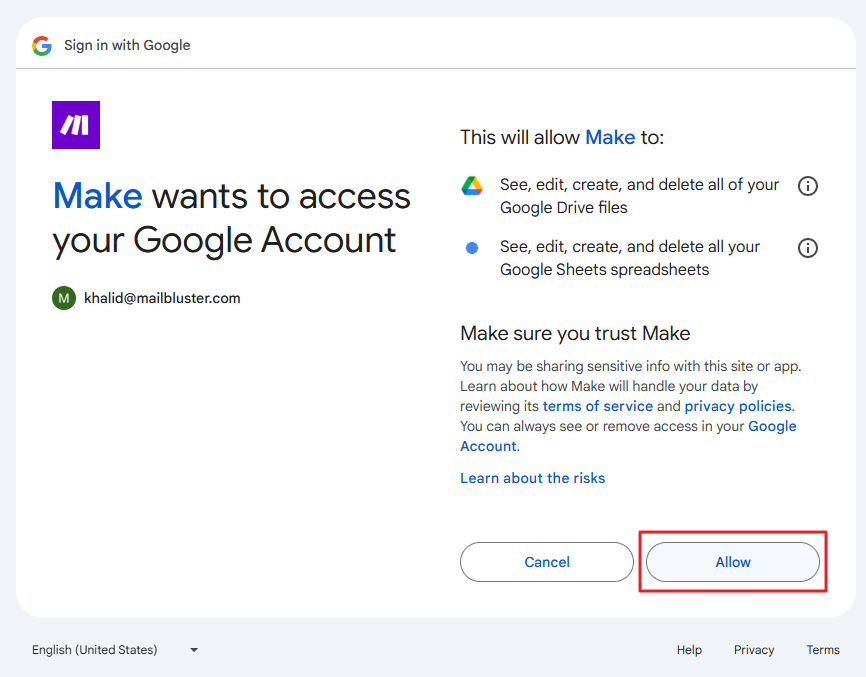Viewport: 866px width, 677px height.
Task: Click the Google Drive icon
Action: pos(472,186)
